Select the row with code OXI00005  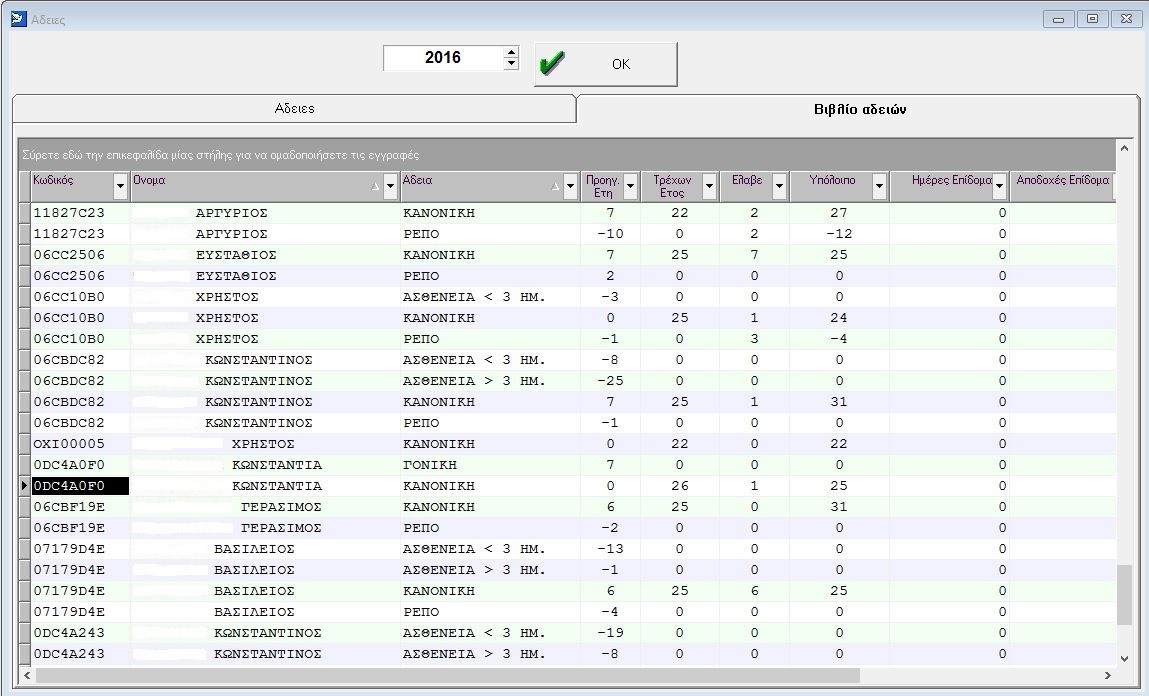69,444
